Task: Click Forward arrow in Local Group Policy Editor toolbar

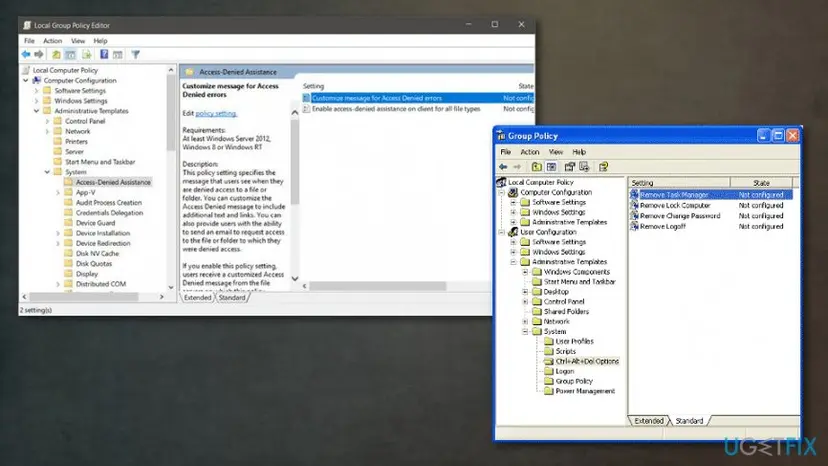Action: (39, 54)
